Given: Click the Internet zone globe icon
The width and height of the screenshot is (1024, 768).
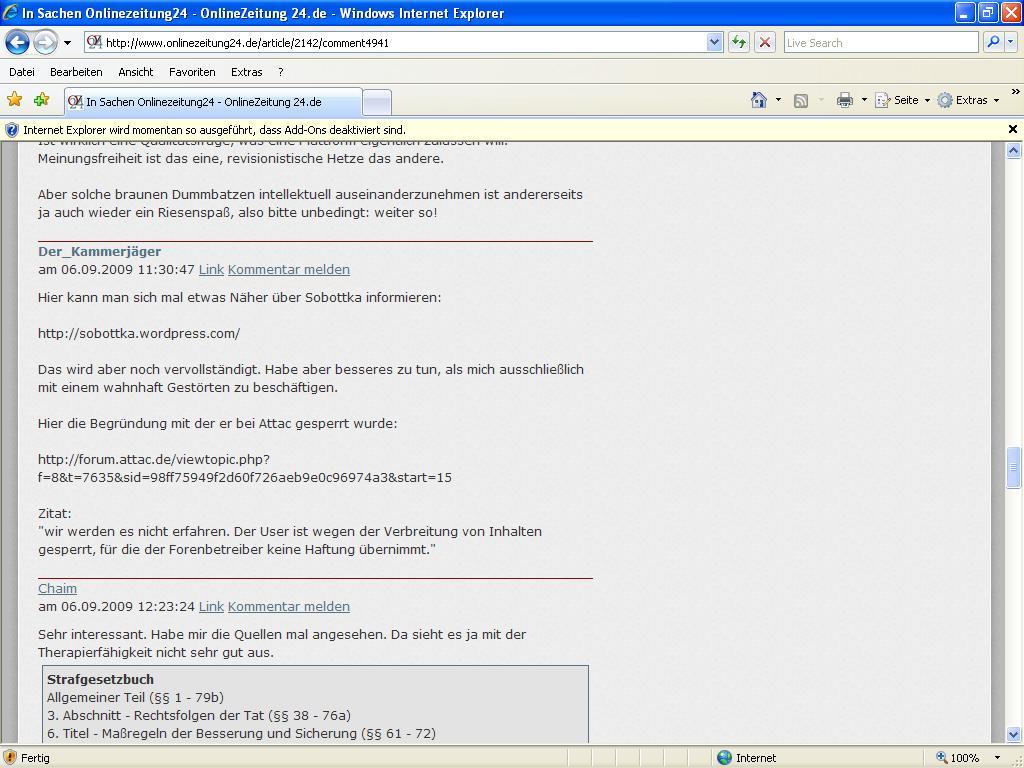Looking at the screenshot, I should (x=724, y=758).
